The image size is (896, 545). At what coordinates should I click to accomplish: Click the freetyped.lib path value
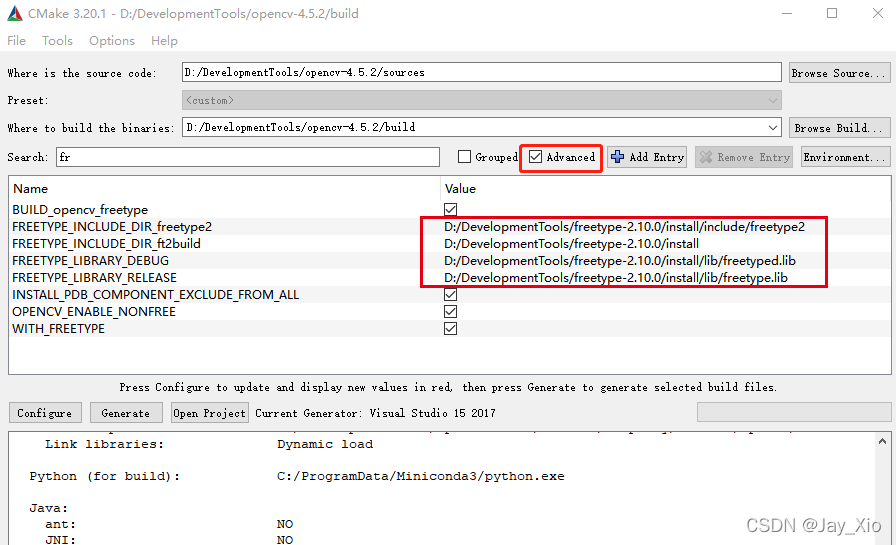click(620, 261)
